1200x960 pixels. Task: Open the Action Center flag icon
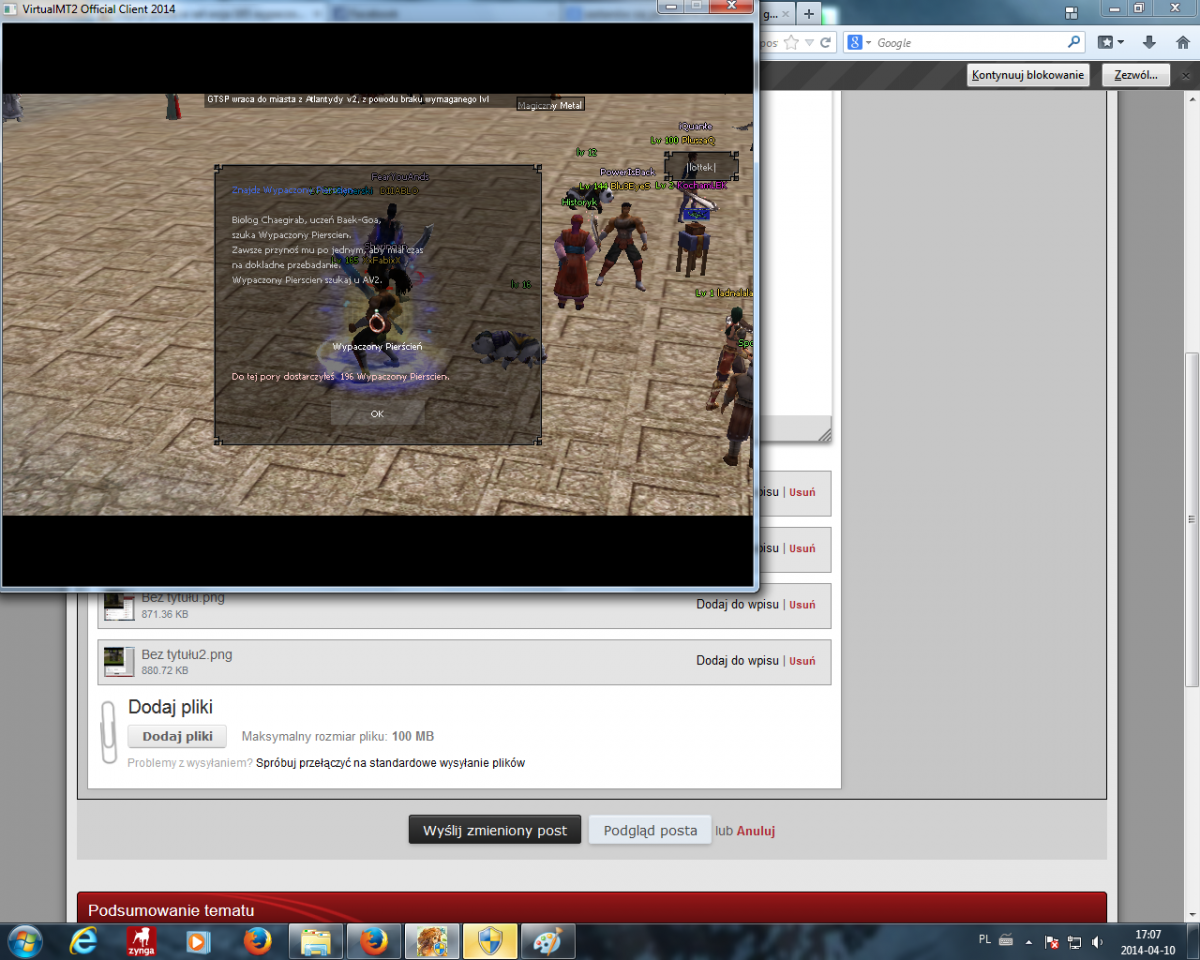[1051, 942]
